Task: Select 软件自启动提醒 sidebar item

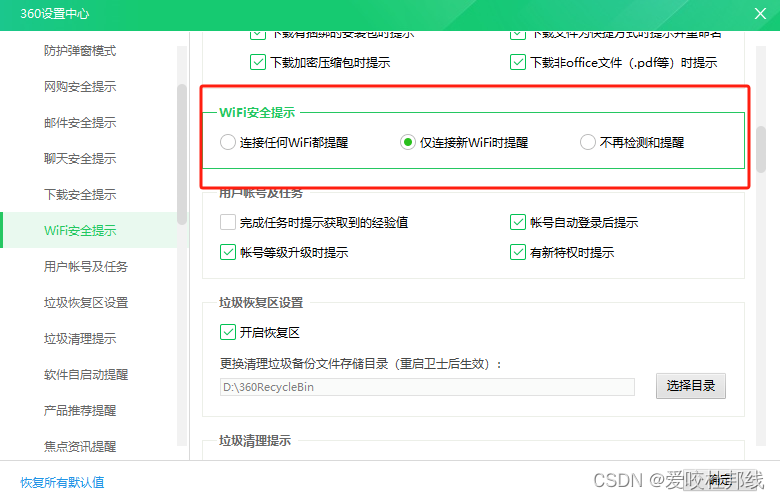Action: [86, 375]
